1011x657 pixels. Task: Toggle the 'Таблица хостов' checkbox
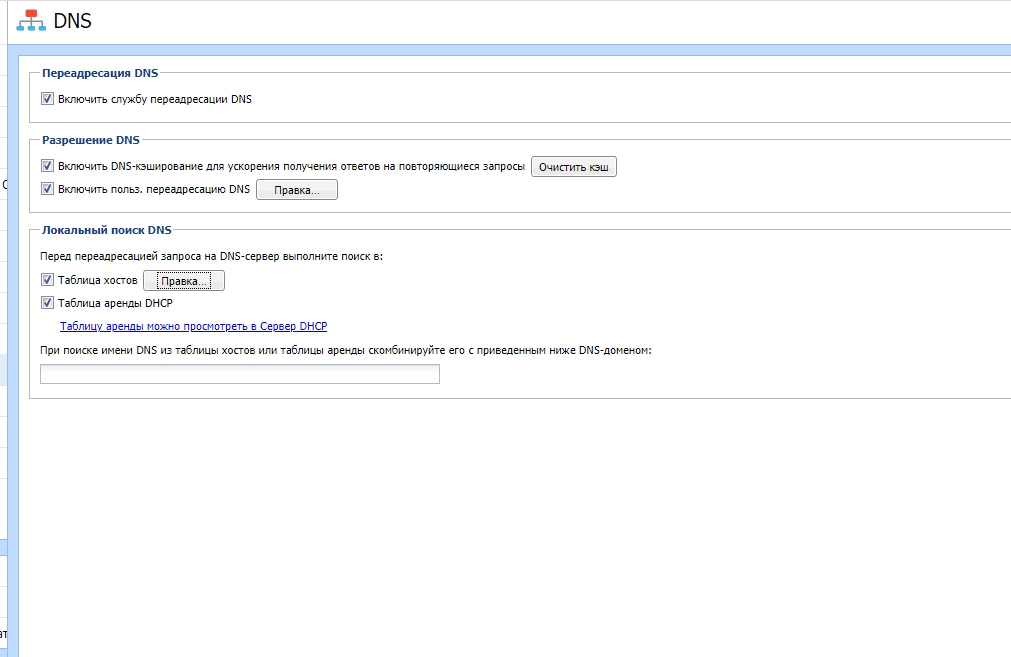47,280
